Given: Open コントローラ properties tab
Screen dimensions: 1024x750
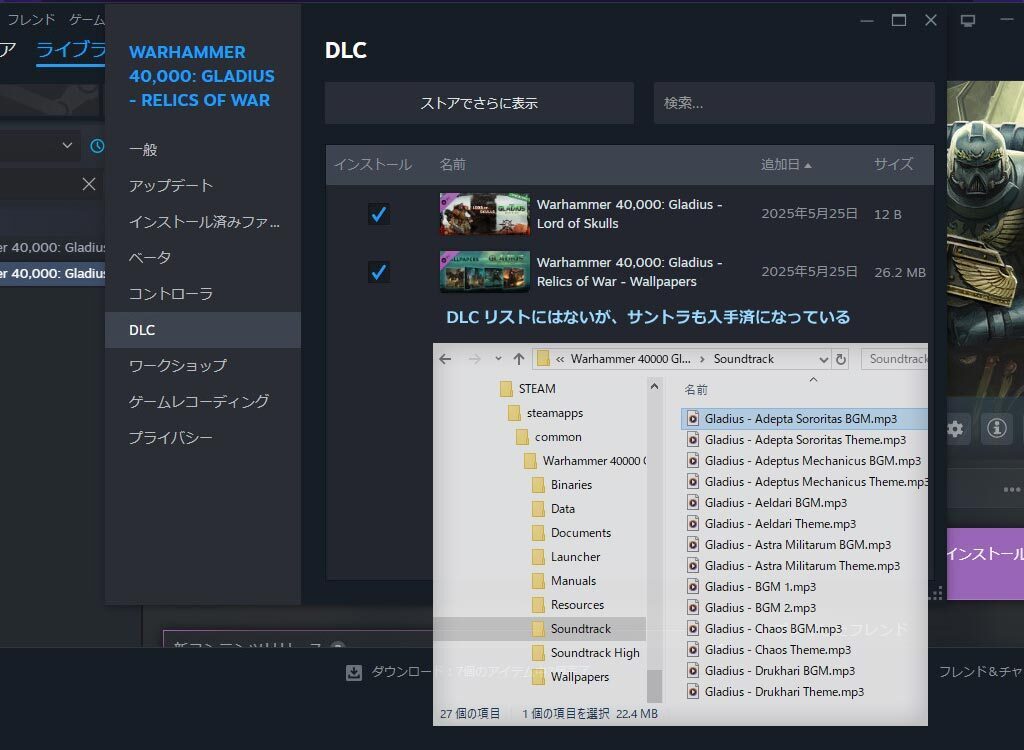Looking at the screenshot, I should coord(203,294).
